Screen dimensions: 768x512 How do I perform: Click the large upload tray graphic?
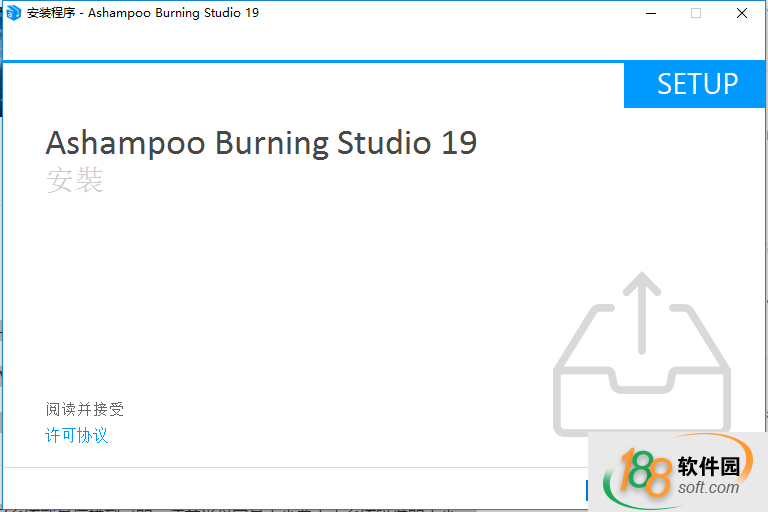[x=639, y=385]
